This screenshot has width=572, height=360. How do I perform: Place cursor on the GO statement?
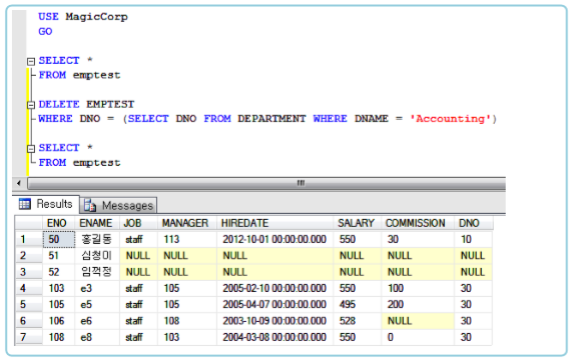coord(45,31)
